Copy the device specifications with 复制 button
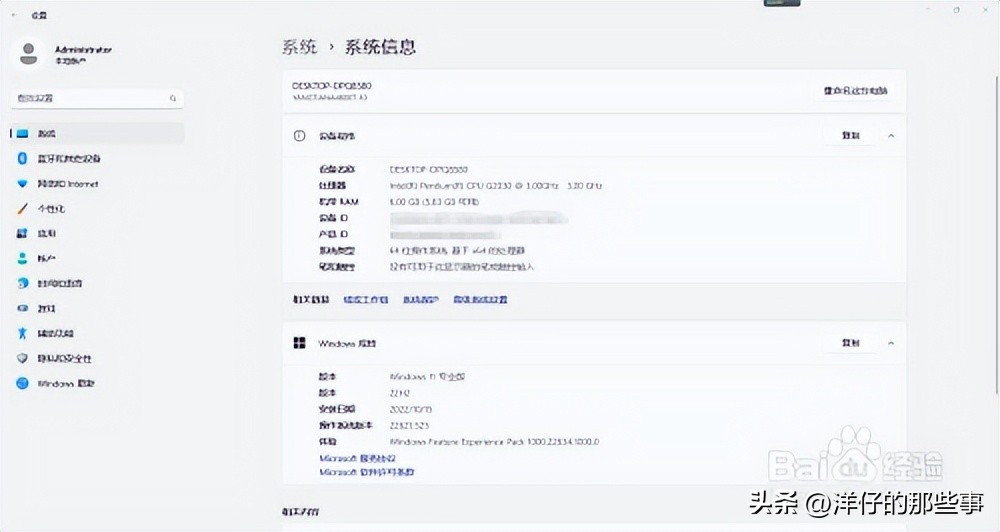 851,136
